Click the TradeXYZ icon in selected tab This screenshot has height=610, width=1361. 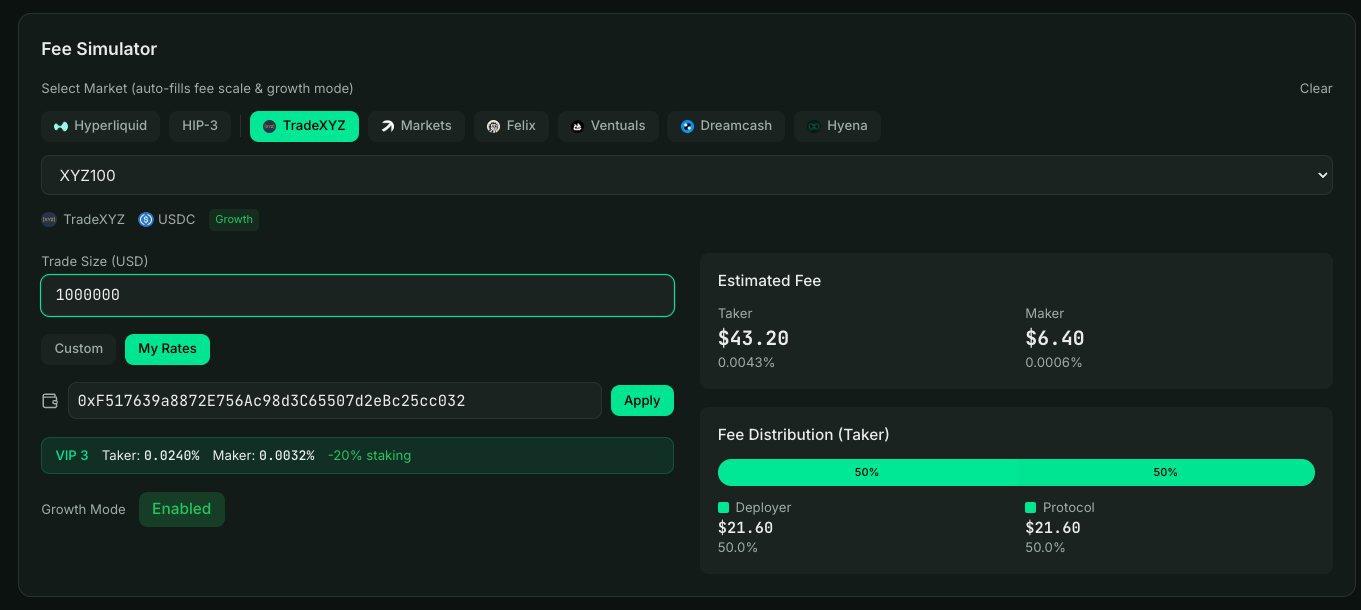[x=269, y=126]
